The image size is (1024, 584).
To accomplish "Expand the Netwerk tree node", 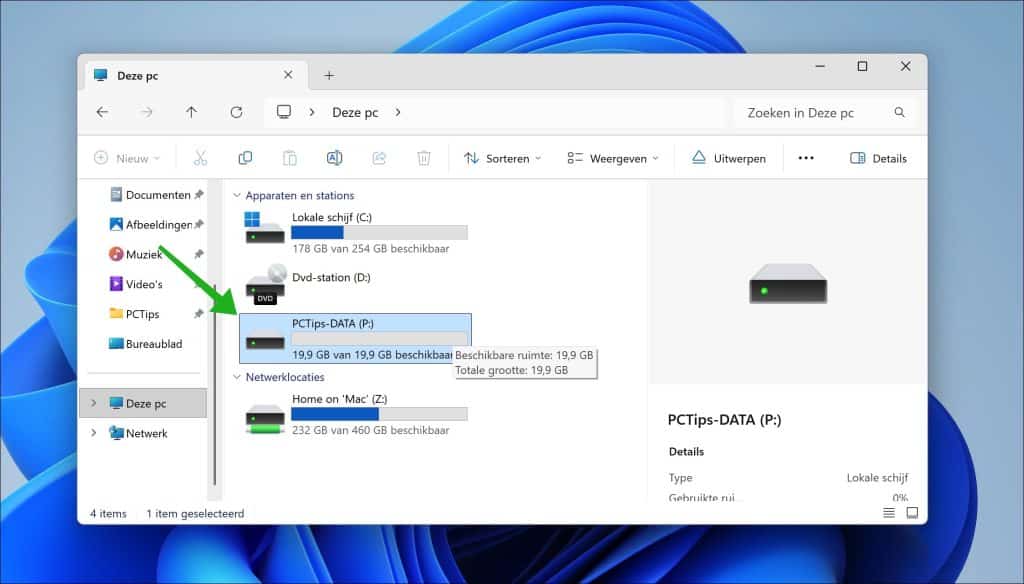I will (x=94, y=433).
